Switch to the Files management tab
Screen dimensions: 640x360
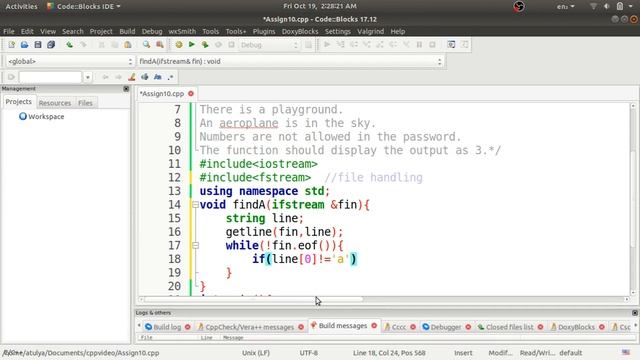coord(85,103)
